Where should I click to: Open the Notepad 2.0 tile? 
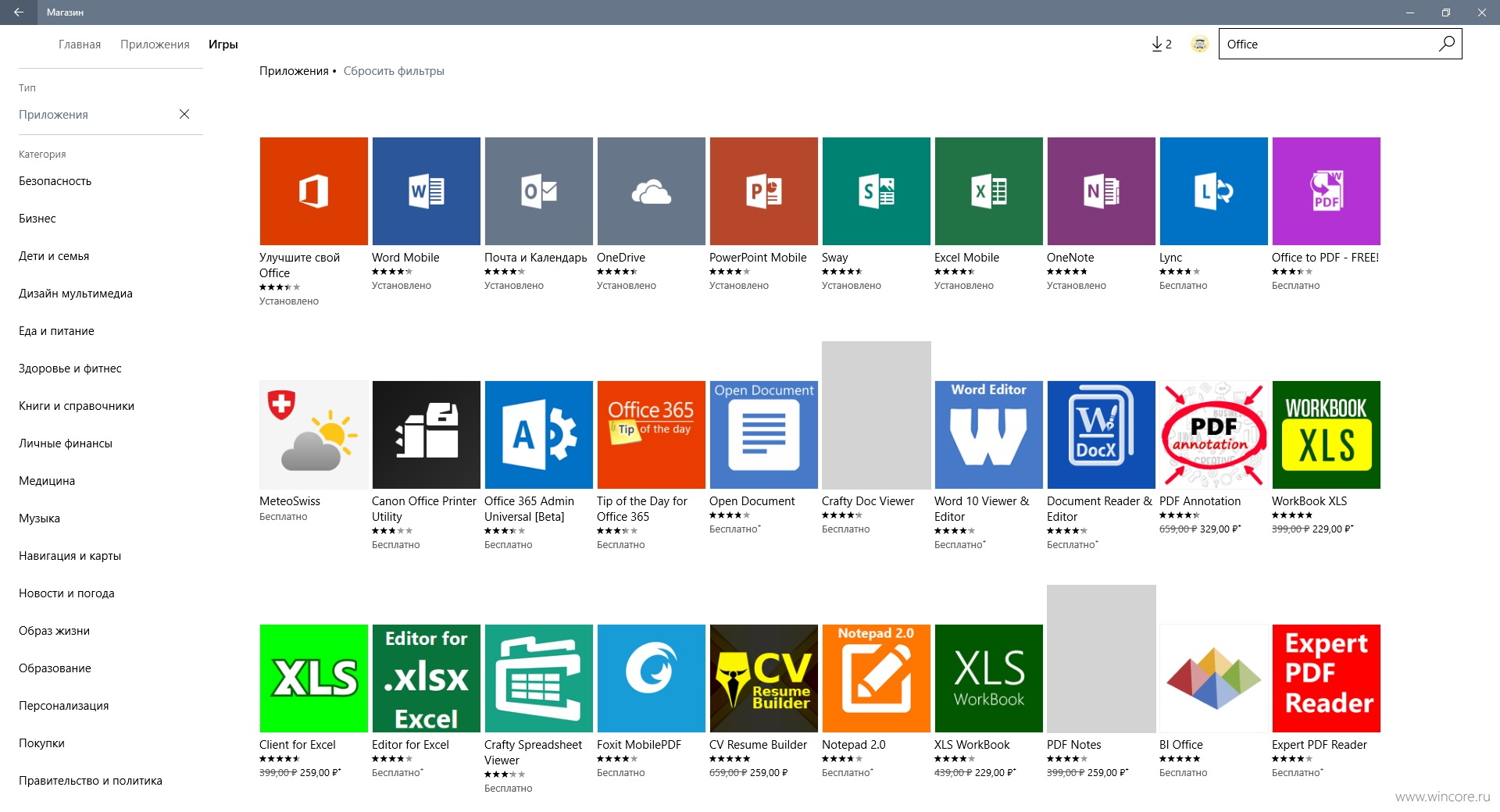(x=876, y=678)
